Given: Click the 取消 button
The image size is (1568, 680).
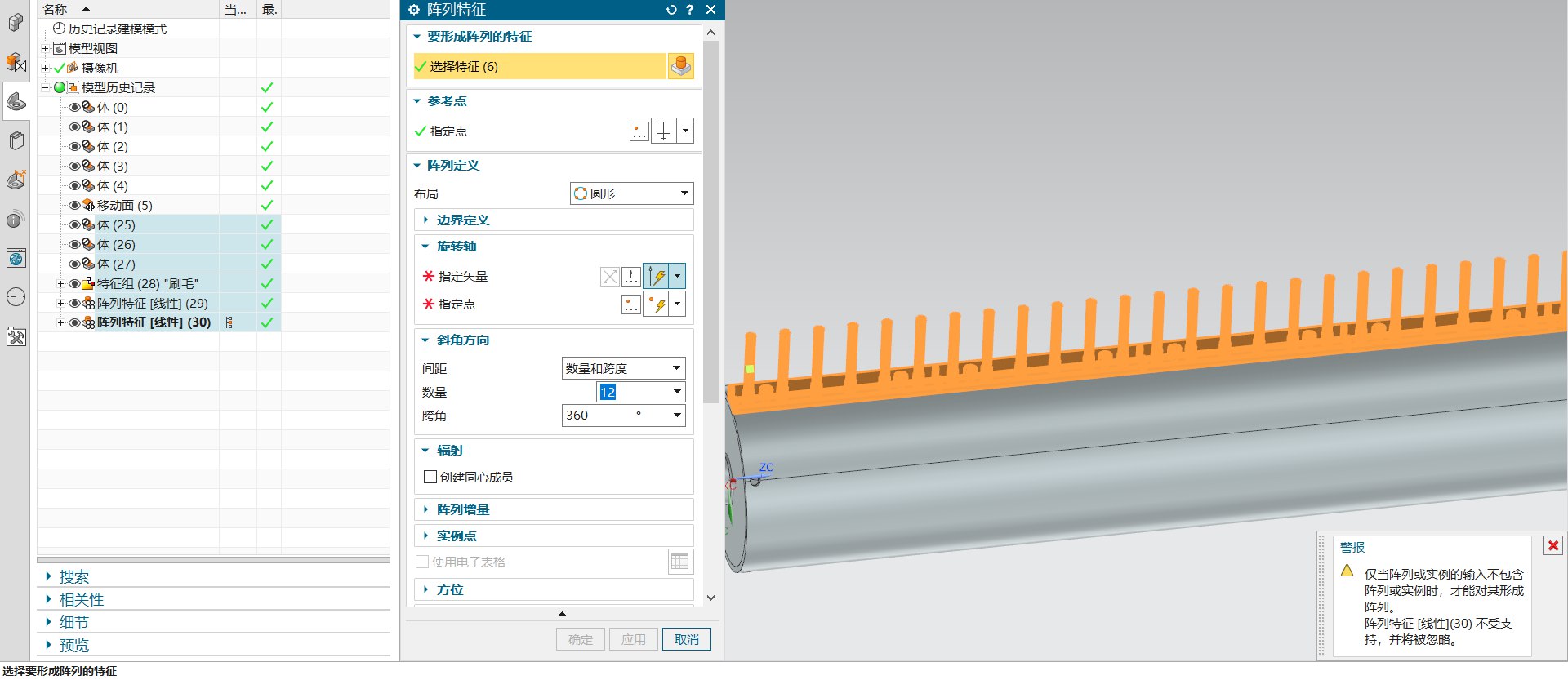Looking at the screenshot, I should 686,639.
